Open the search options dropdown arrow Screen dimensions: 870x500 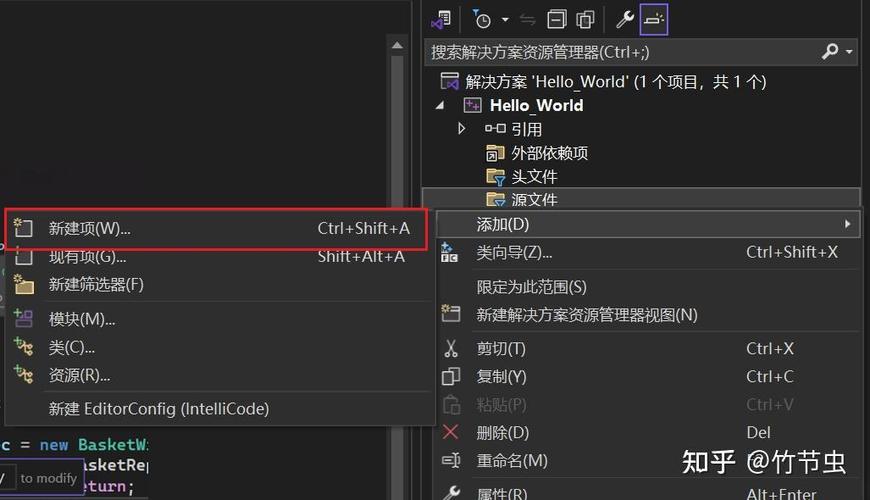[x=849, y=52]
